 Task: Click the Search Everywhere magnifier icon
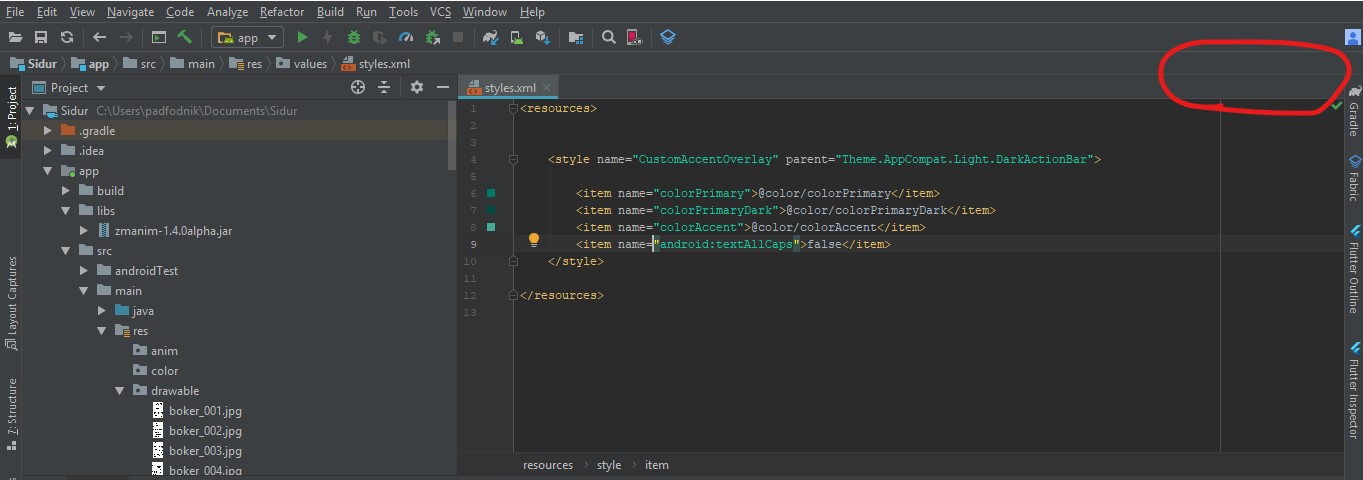pos(608,38)
